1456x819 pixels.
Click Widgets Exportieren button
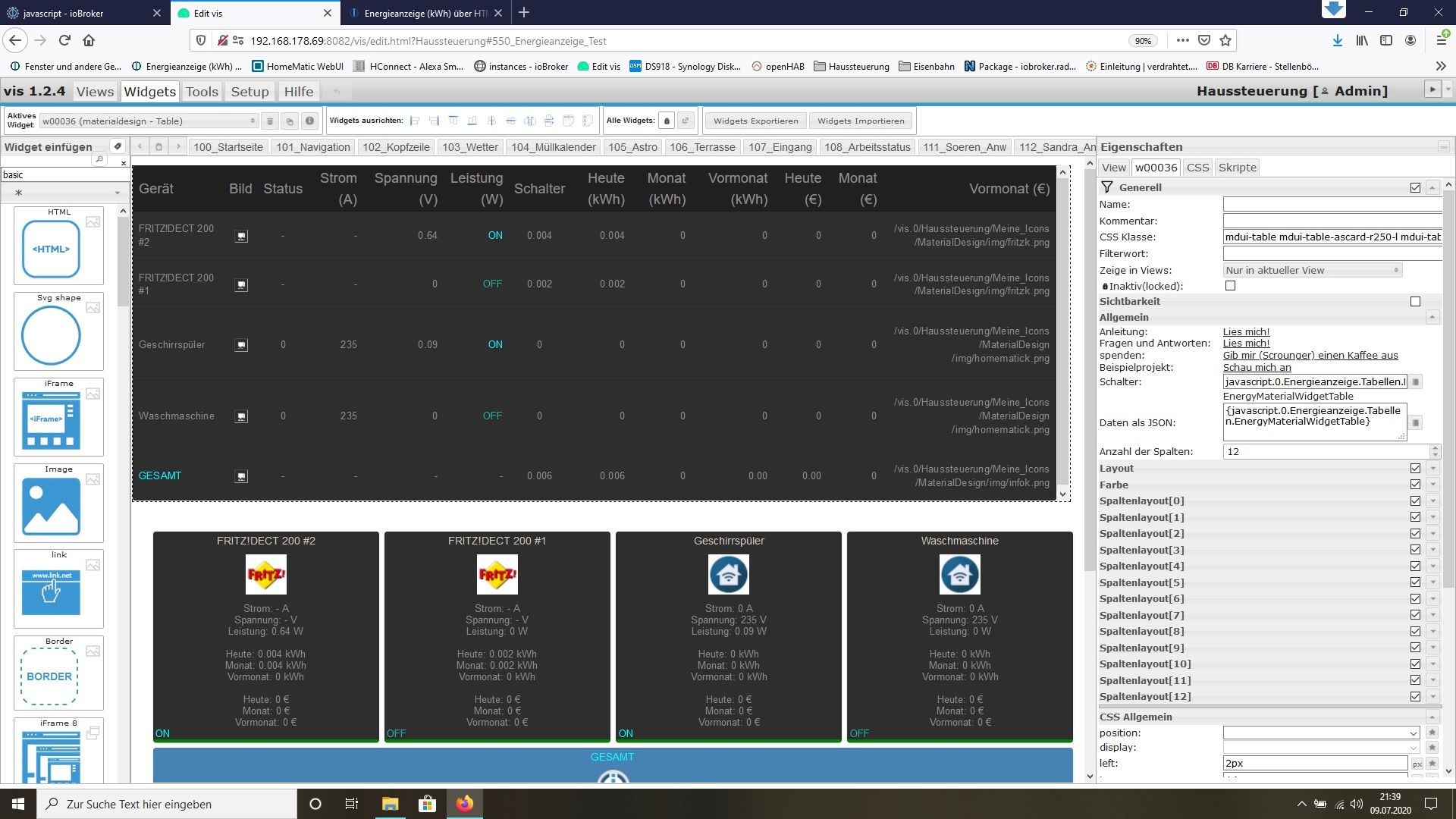[755, 121]
